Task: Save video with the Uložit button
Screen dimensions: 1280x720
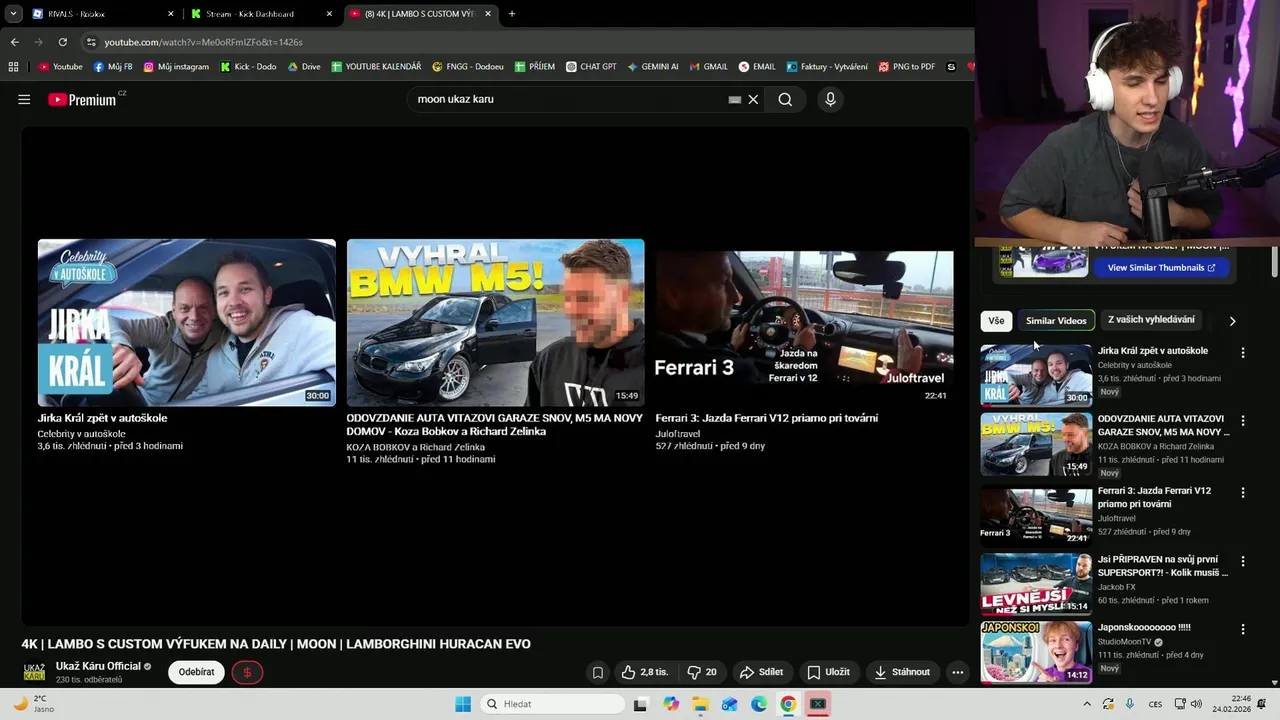Action: click(x=829, y=672)
